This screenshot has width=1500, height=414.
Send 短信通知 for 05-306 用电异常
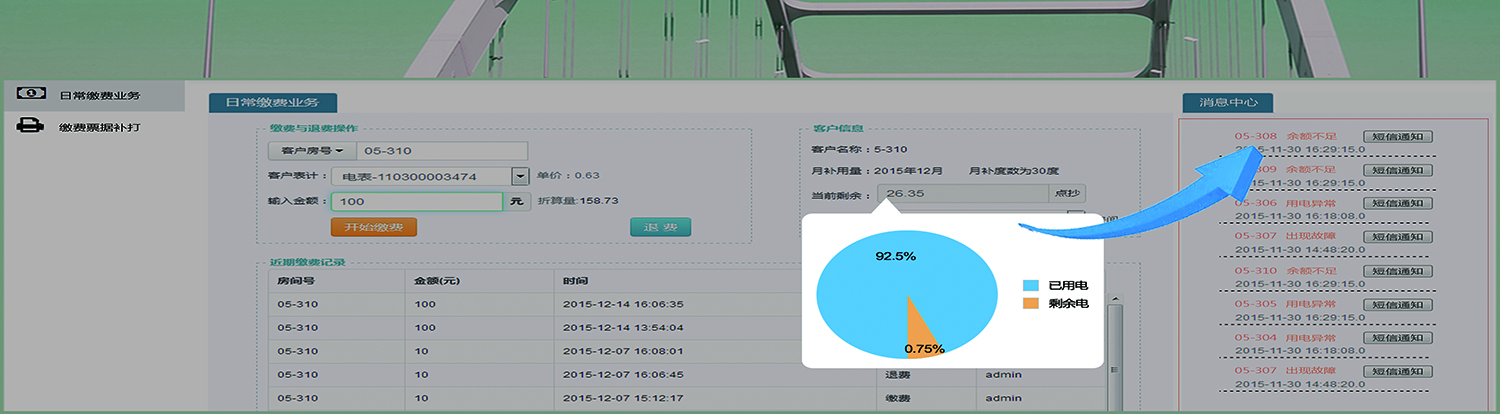tap(1397, 203)
